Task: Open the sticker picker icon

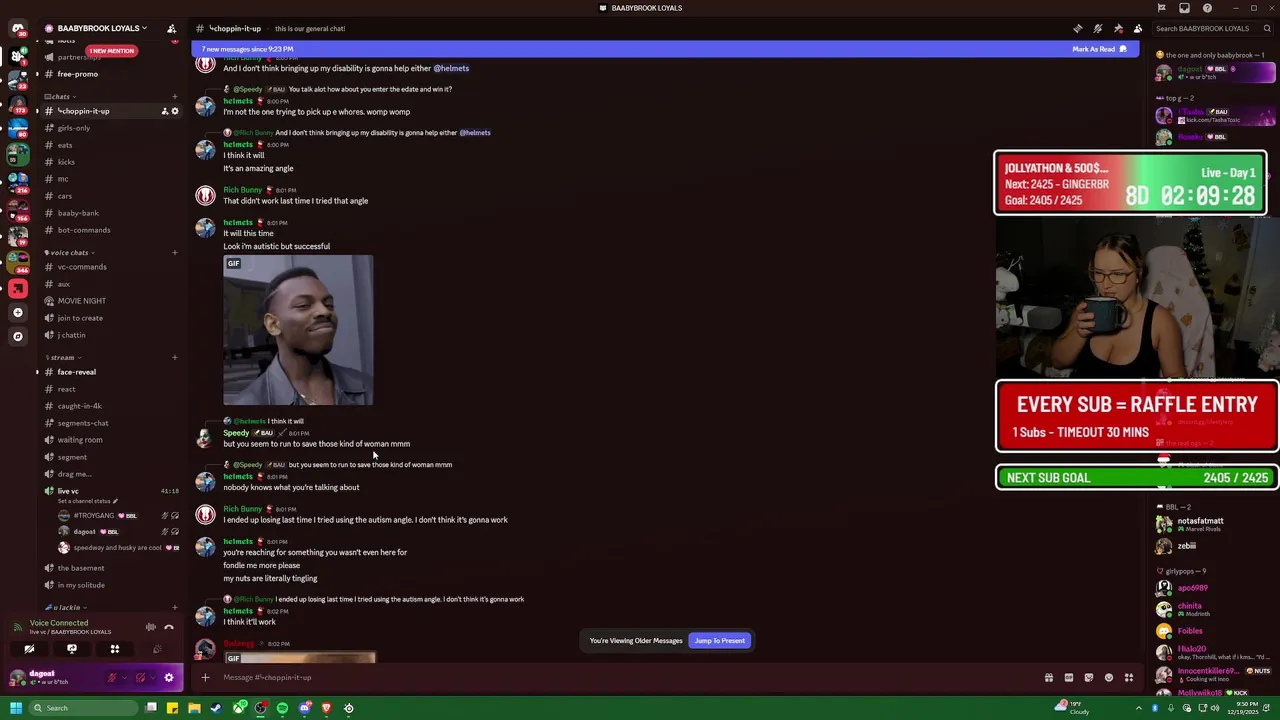Action: [x=1089, y=677]
